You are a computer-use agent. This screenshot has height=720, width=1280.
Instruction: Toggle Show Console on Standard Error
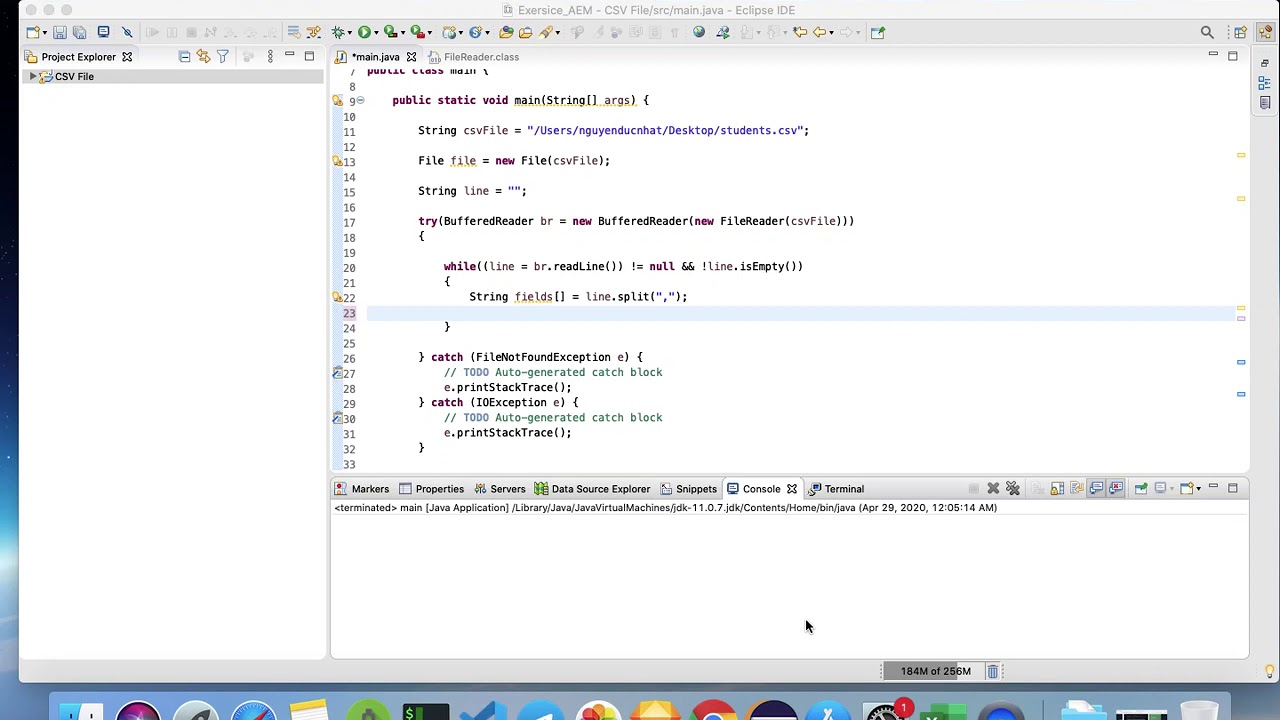(1116, 489)
